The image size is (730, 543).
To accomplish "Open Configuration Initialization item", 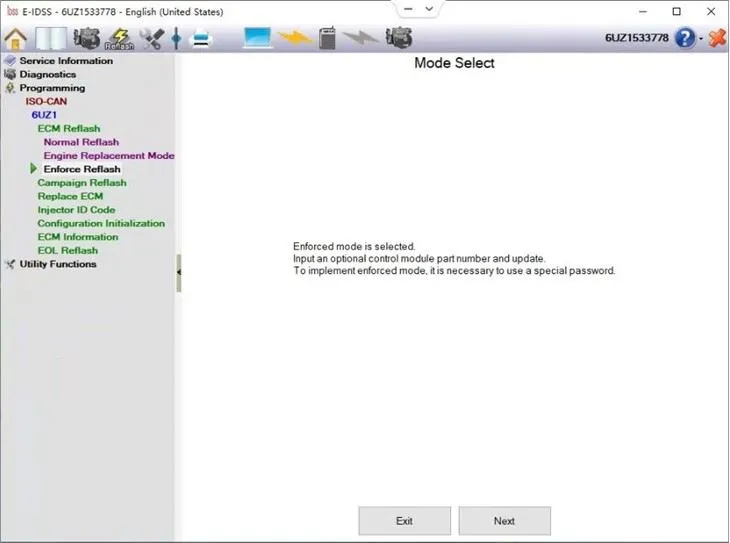I will (101, 223).
